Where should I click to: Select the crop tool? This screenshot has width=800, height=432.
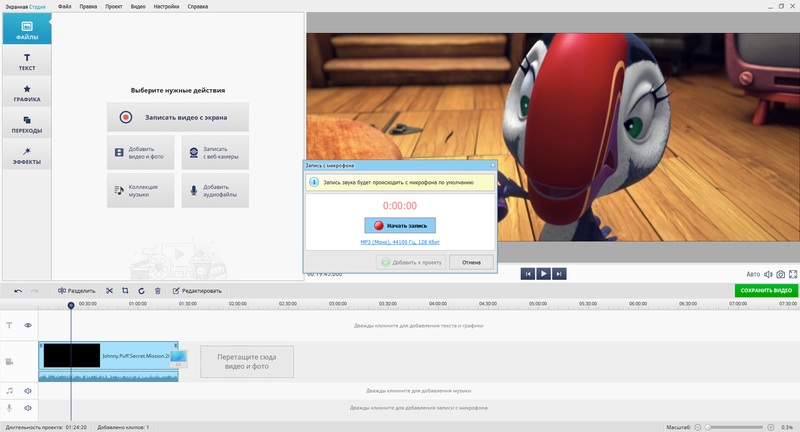coord(125,291)
